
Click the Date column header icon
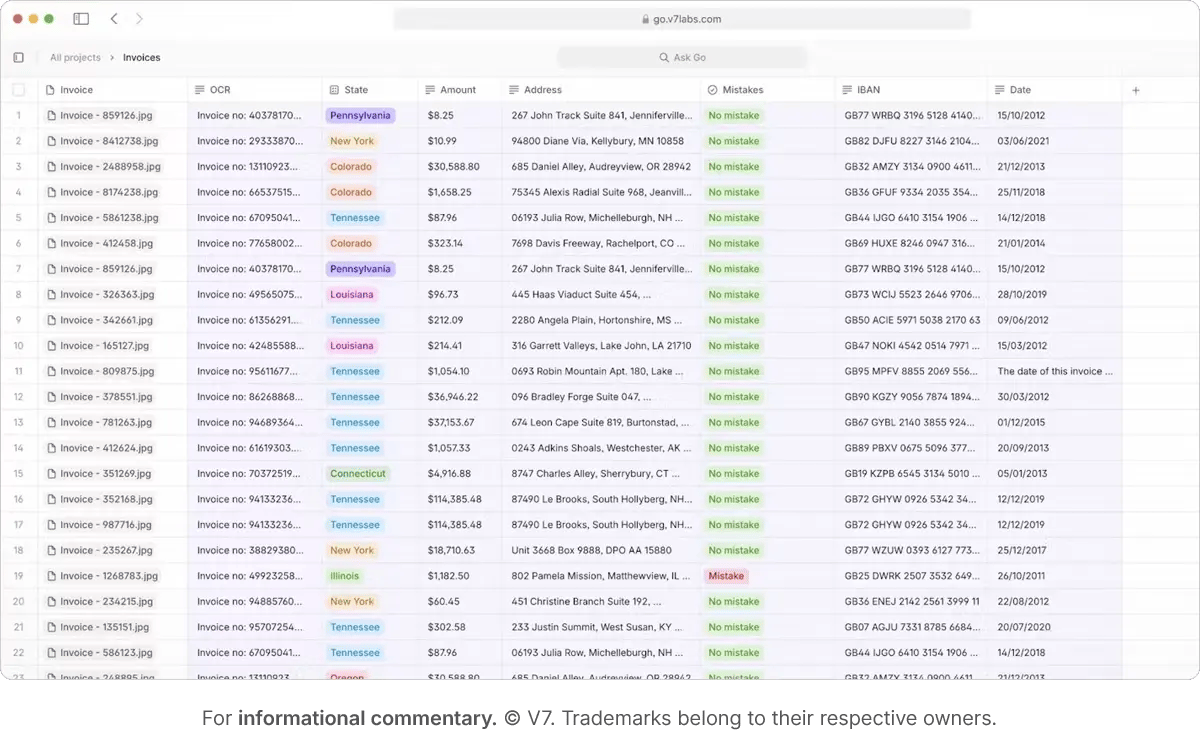click(999, 90)
